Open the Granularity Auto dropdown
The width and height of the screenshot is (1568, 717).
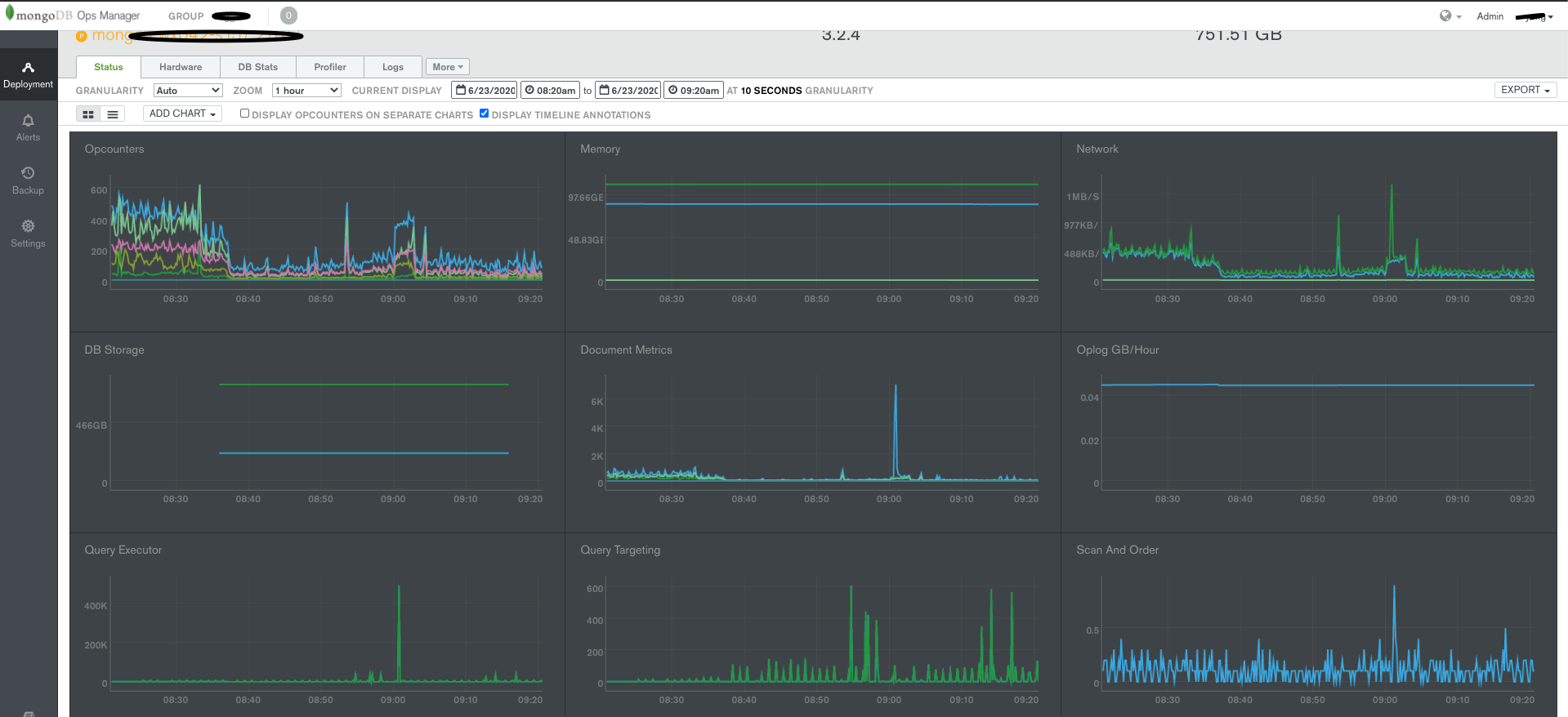(188, 90)
